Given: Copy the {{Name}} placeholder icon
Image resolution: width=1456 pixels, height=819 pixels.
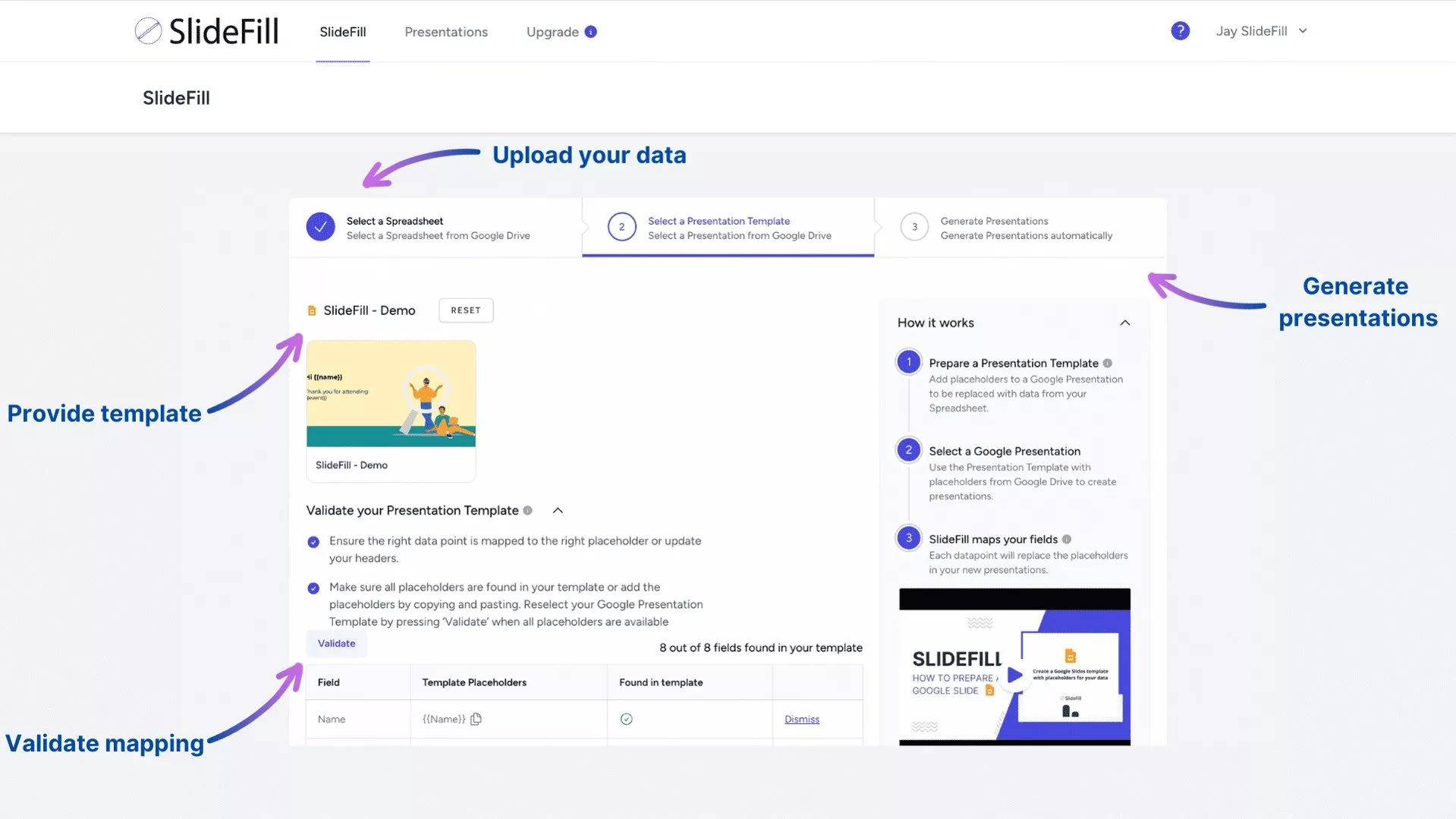Looking at the screenshot, I should pos(476,719).
